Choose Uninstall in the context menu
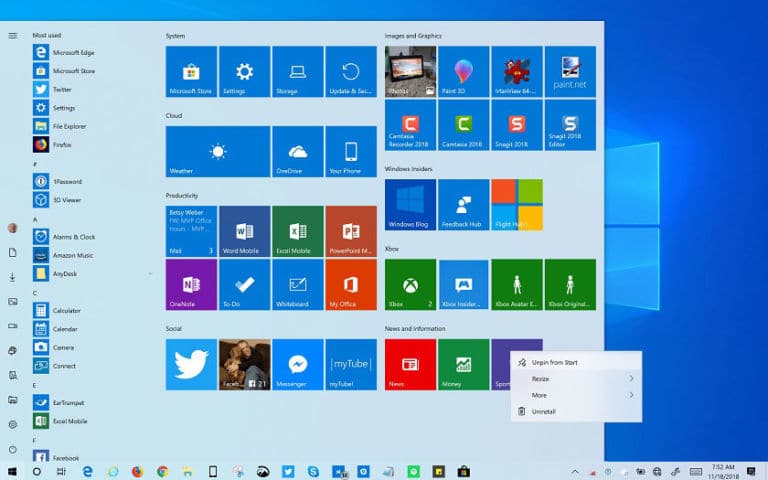This screenshot has height=480, width=768. 576,412
